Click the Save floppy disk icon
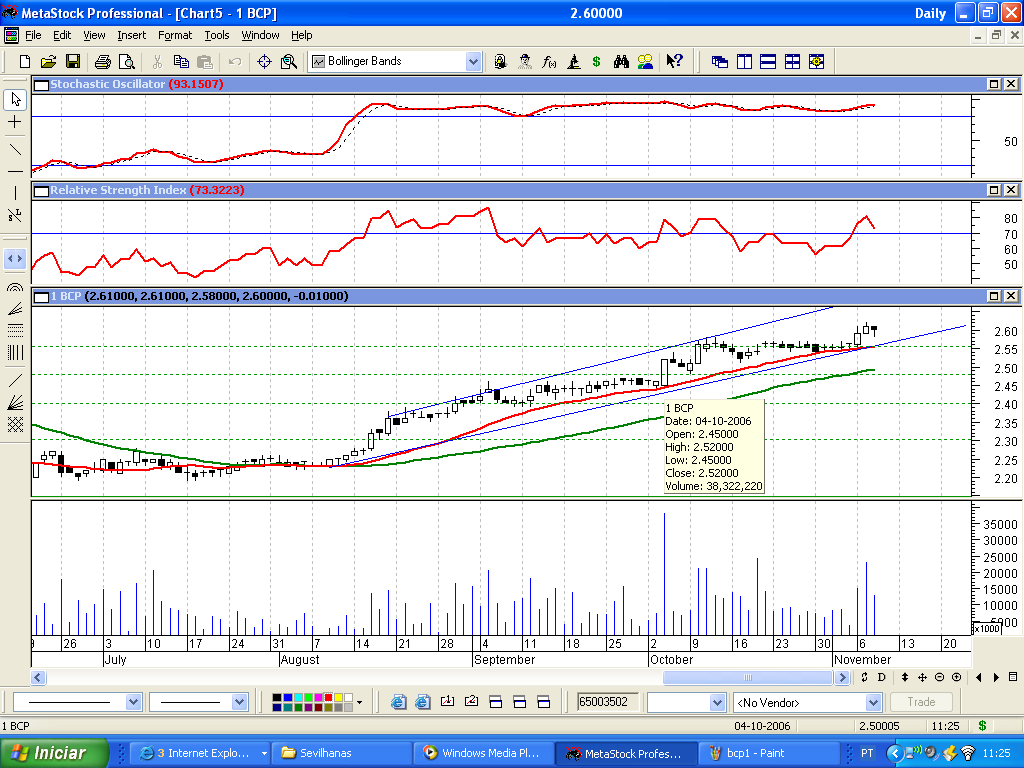 72,61
